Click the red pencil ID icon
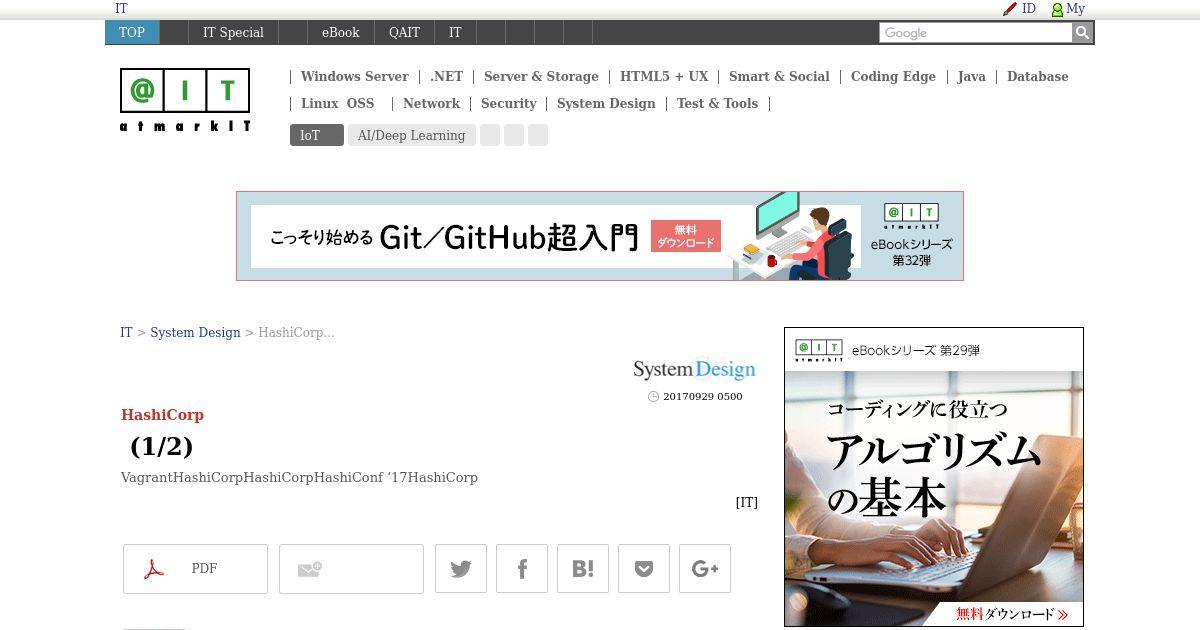The height and width of the screenshot is (630, 1200). click(1010, 9)
